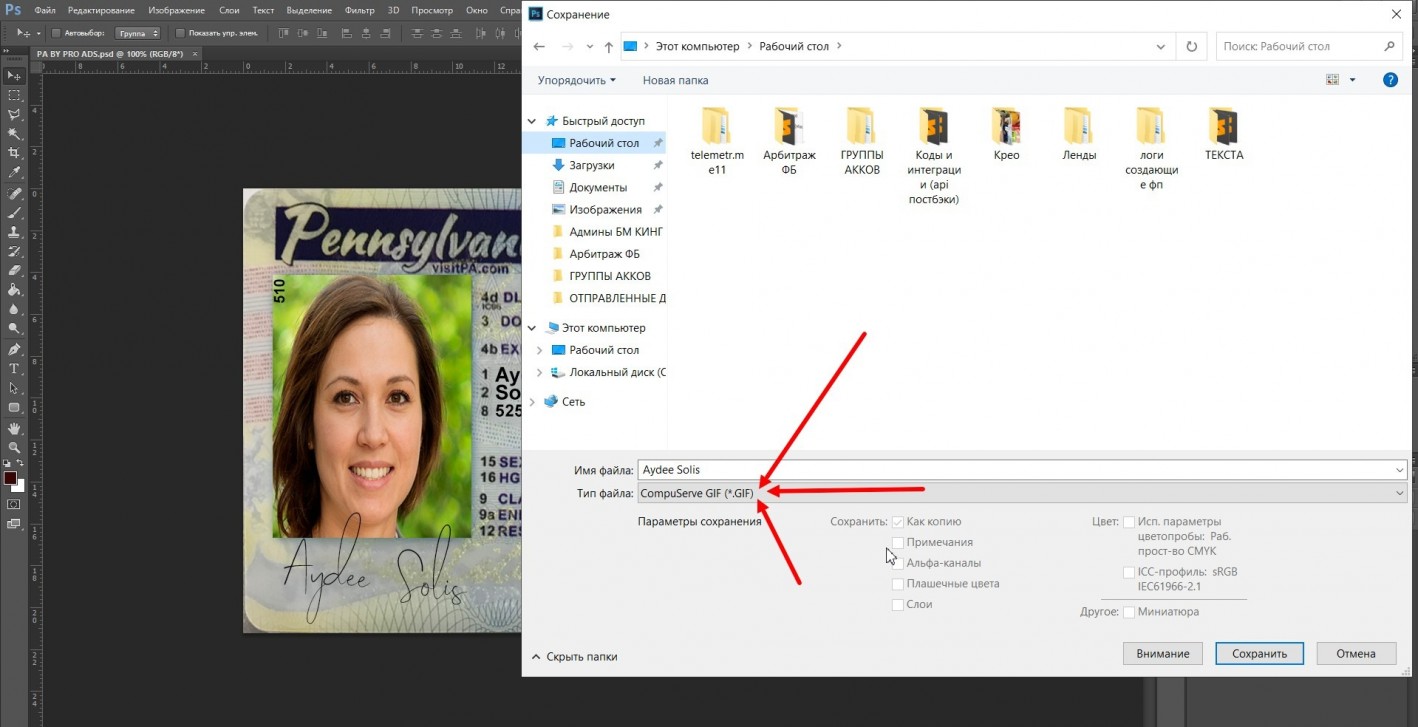
Task: Click the background color swatch
Action: [x=17, y=485]
